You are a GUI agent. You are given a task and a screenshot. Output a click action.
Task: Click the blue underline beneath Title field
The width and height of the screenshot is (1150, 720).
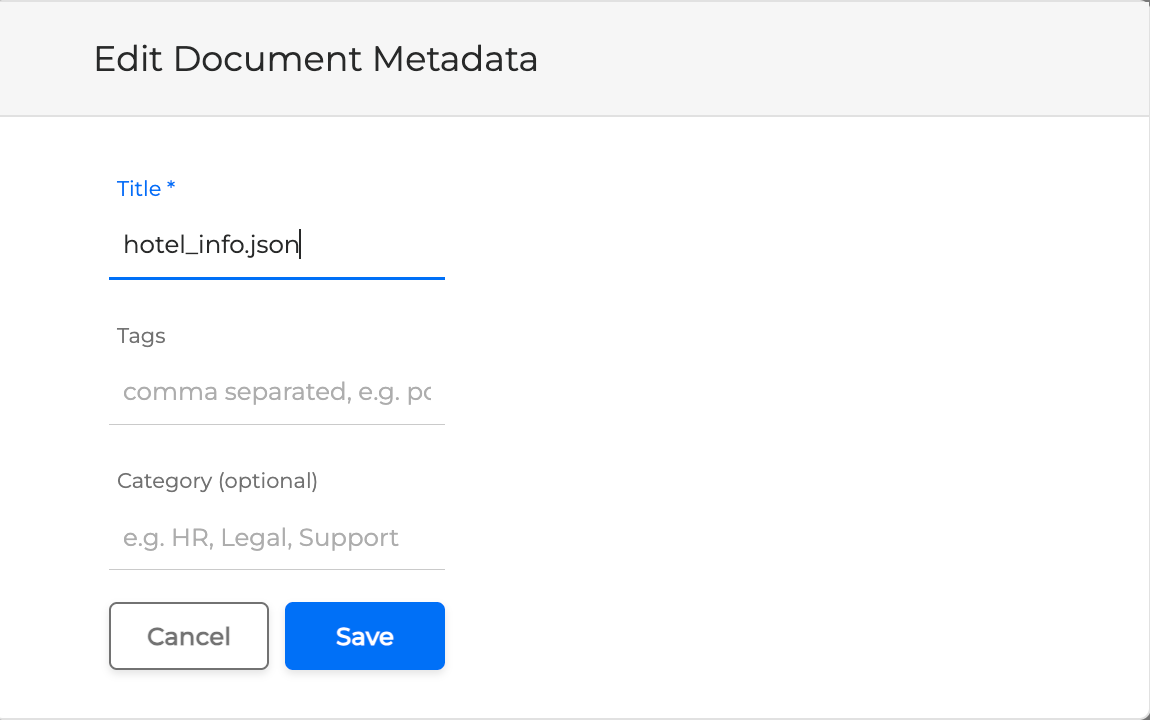pos(276,278)
